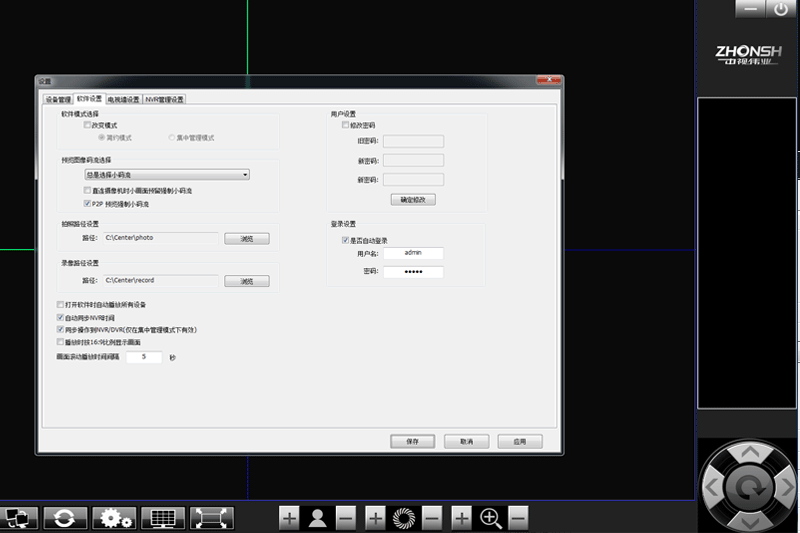Screen dimensions: 800x533
Task: Toggle 直连摄像机时小画面预览强制小码流 checkbox
Action: click(87, 190)
